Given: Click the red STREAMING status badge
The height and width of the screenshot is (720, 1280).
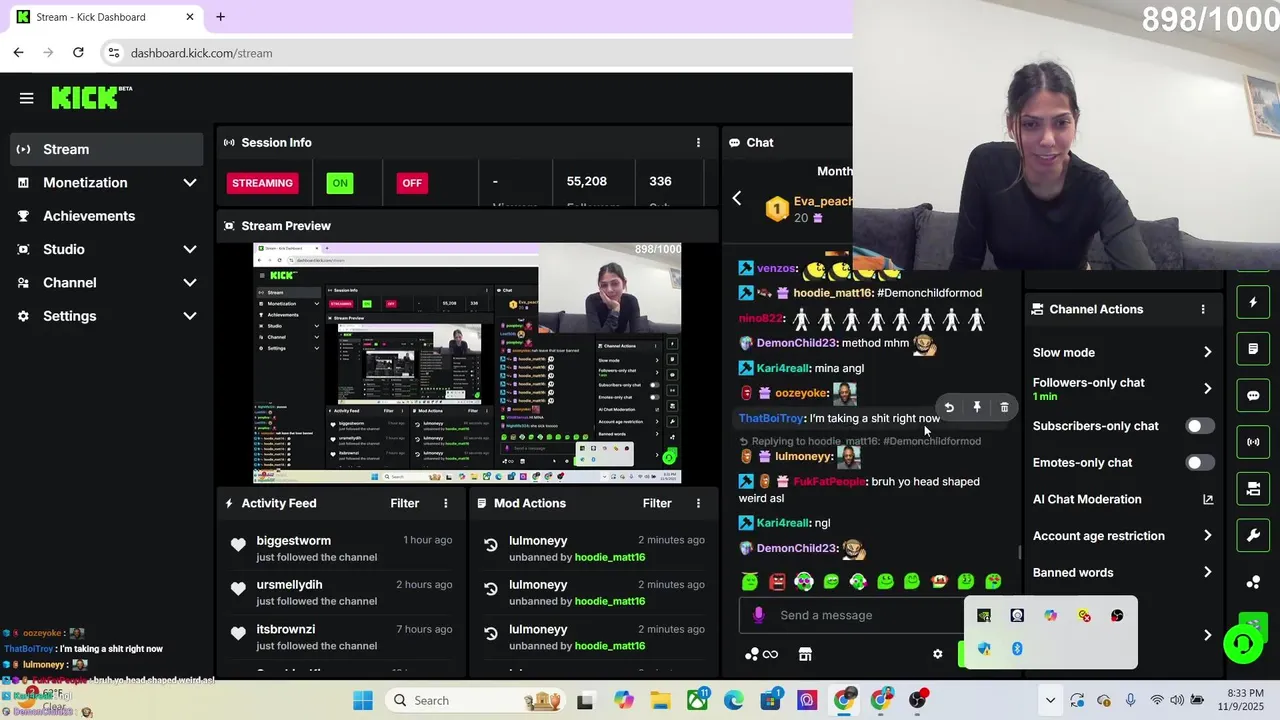Looking at the screenshot, I should [x=262, y=183].
